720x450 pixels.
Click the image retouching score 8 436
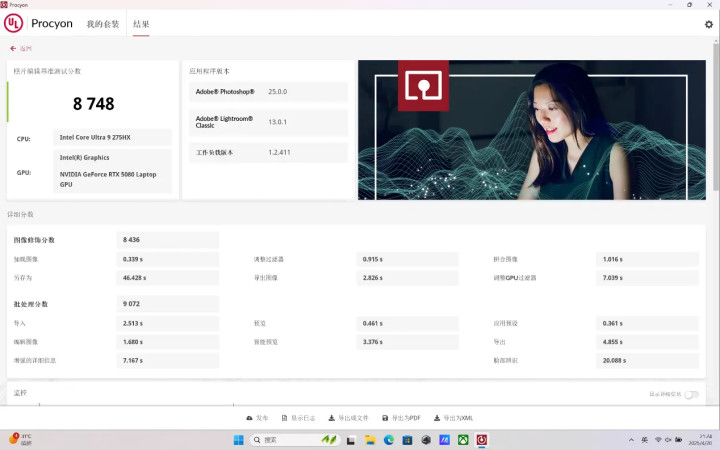pyautogui.click(x=131, y=240)
